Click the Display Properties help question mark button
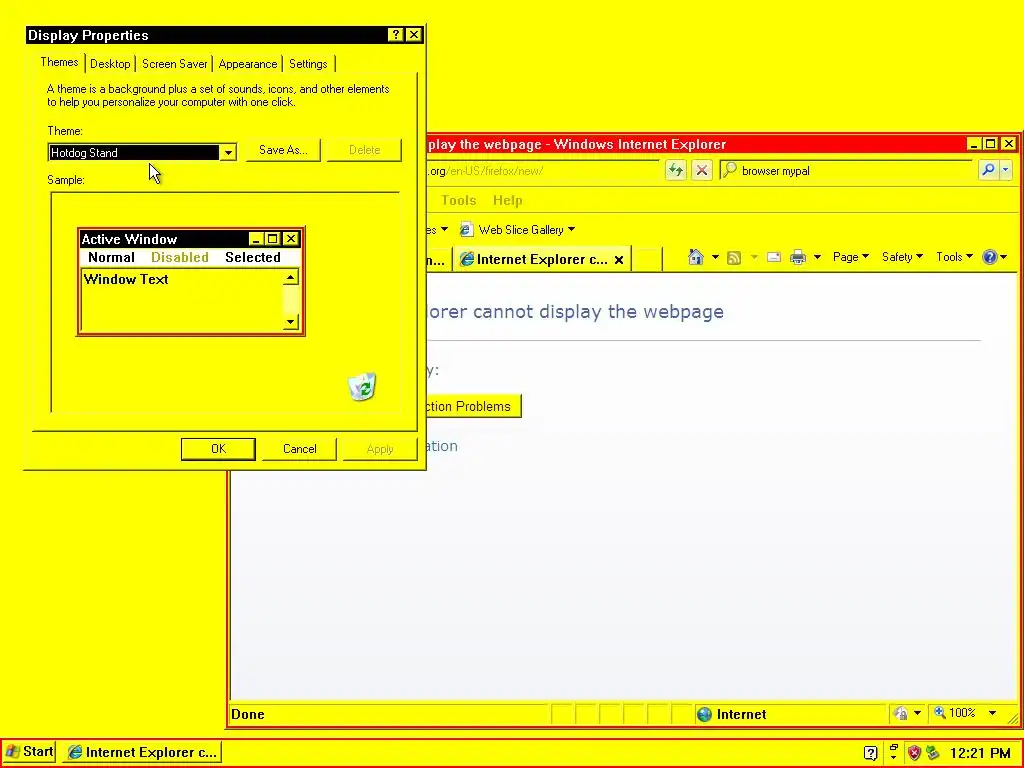Screen dimensions: 1024x768 395,35
